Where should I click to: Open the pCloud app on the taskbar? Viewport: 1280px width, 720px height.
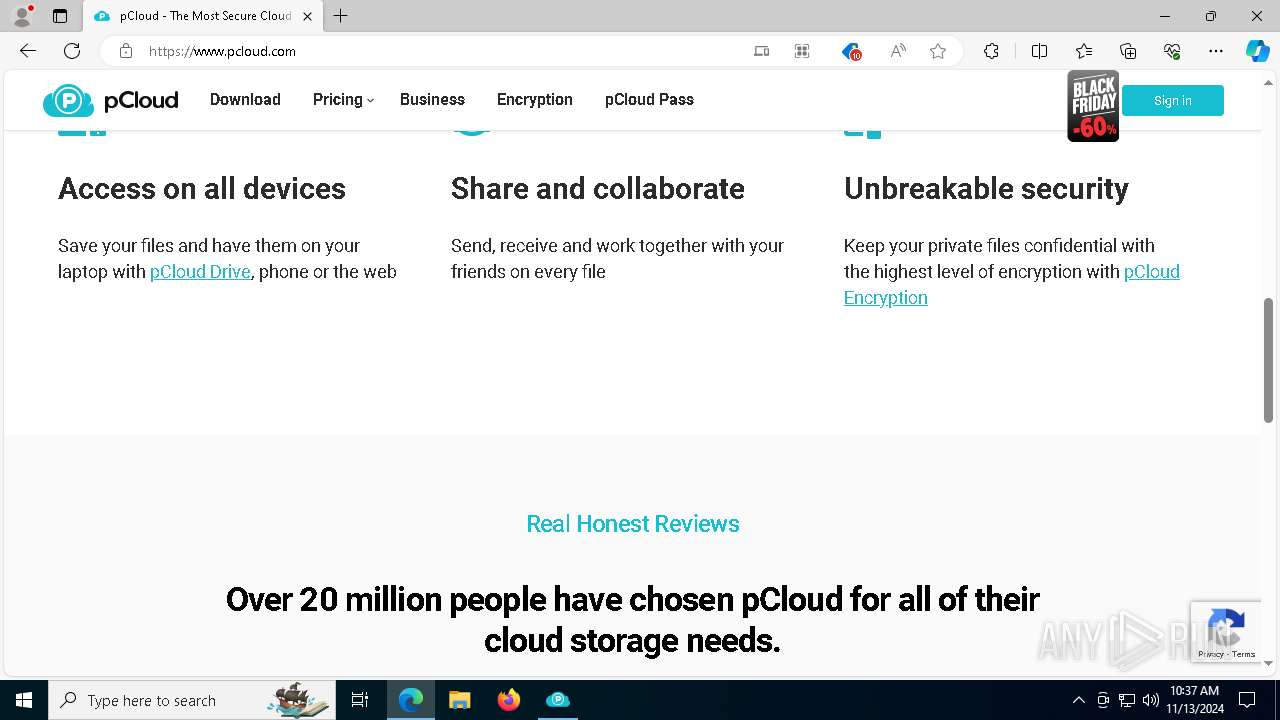coord(558,700)
